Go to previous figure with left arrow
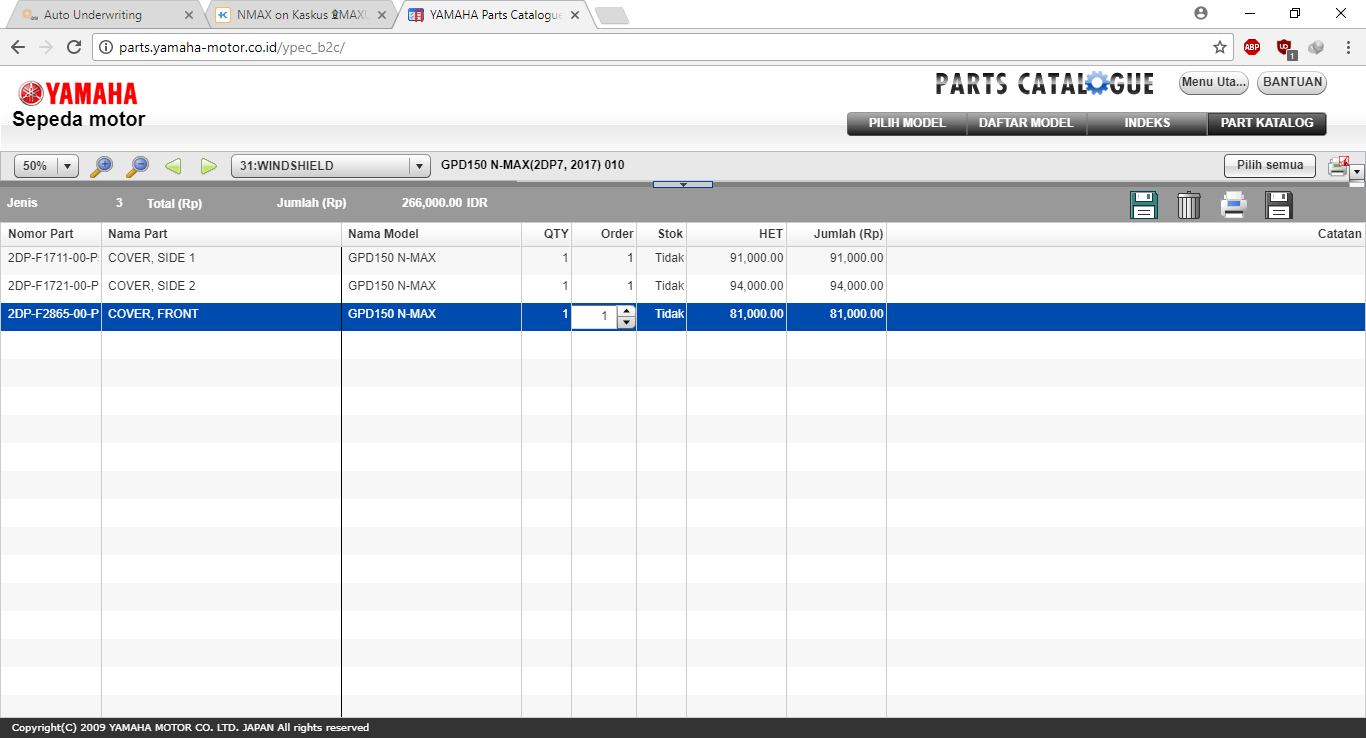The width and height of the screenshot is (1366, 738). [x=173, y=166]
